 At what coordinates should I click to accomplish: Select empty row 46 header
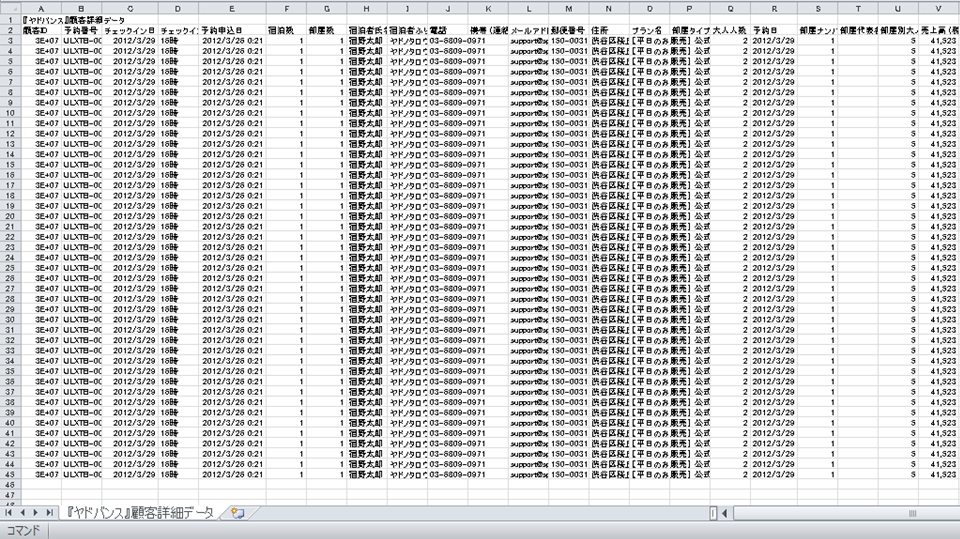[x=10, y=485]
